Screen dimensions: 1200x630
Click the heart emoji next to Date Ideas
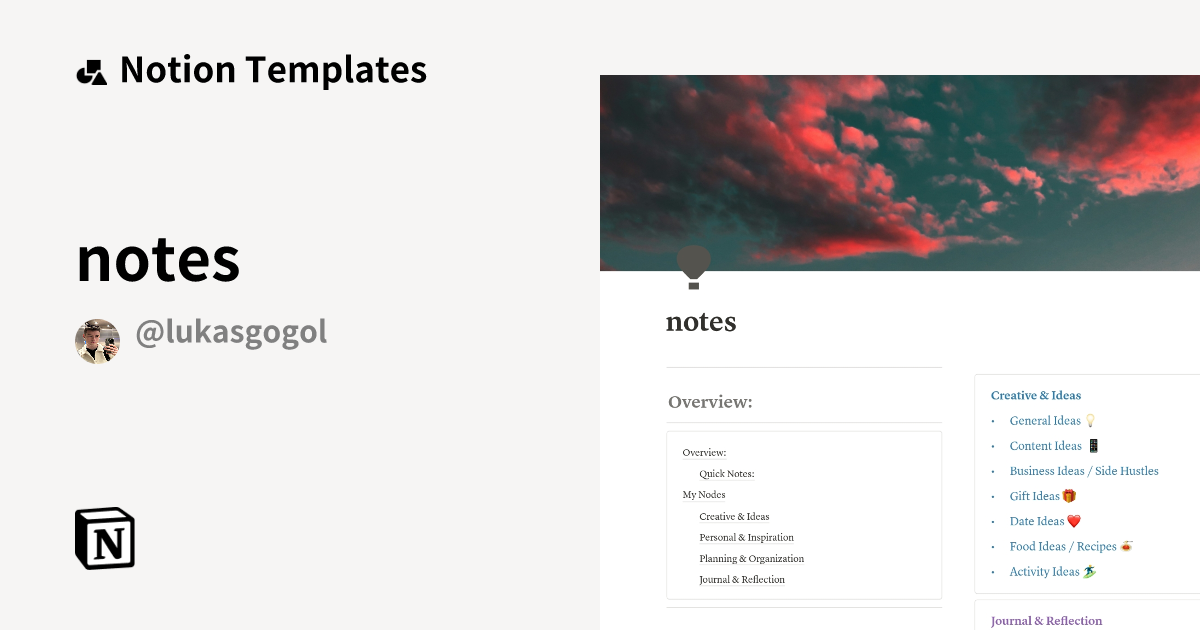coord(1073,520)
